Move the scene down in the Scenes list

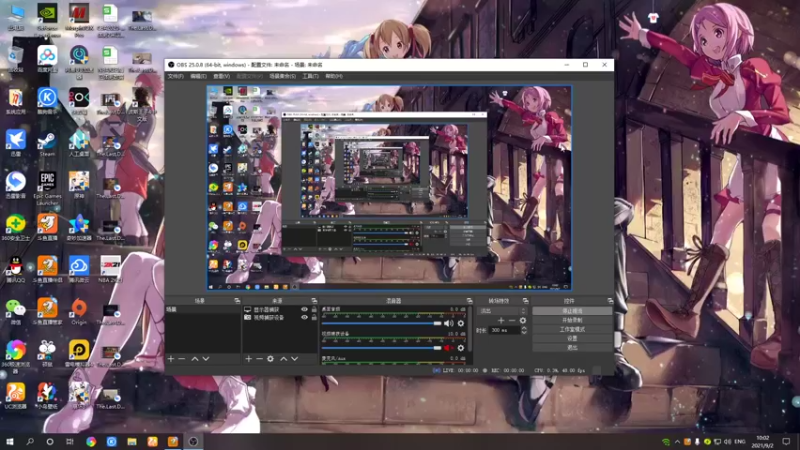[x=206, y=359]
